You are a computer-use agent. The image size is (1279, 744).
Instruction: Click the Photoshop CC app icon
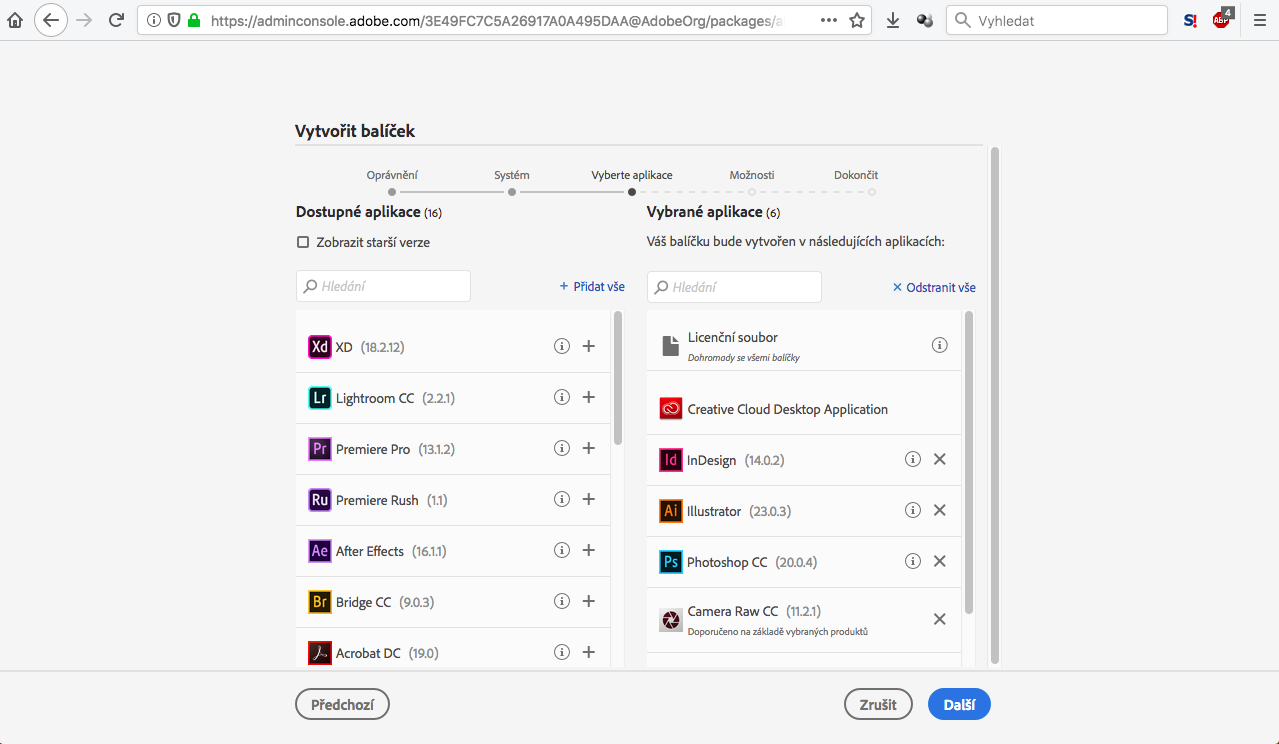(x=671, y=562)
